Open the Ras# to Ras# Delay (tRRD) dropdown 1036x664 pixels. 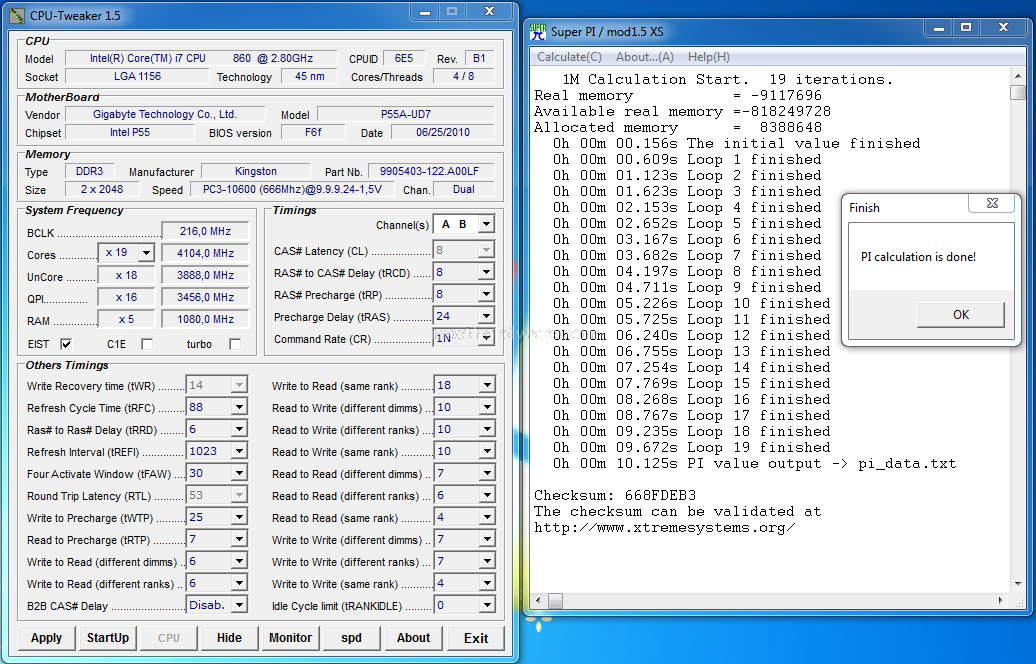[239, 429]
